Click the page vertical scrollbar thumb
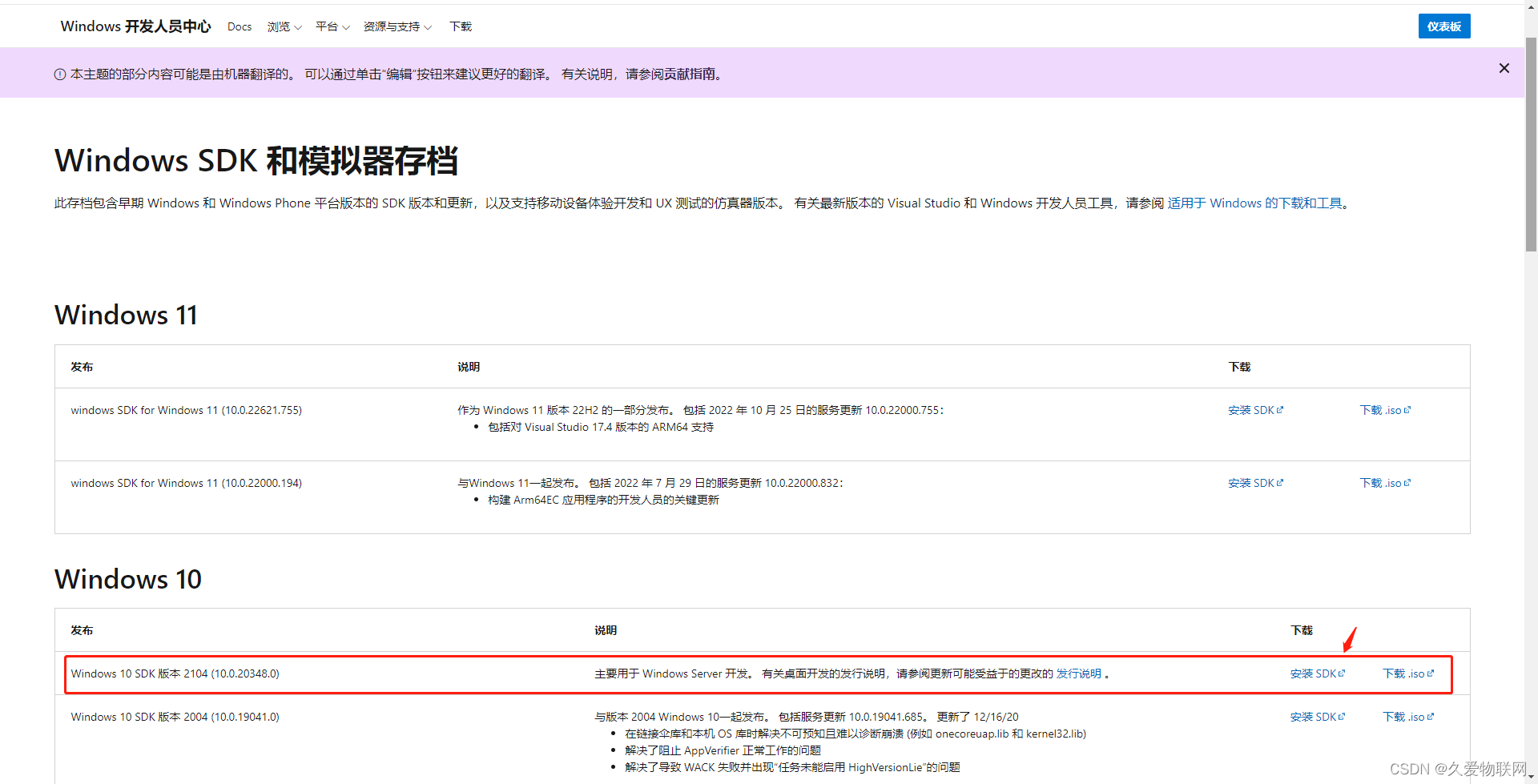This screenshot has height=784, width=1538. coord(1531,144)
